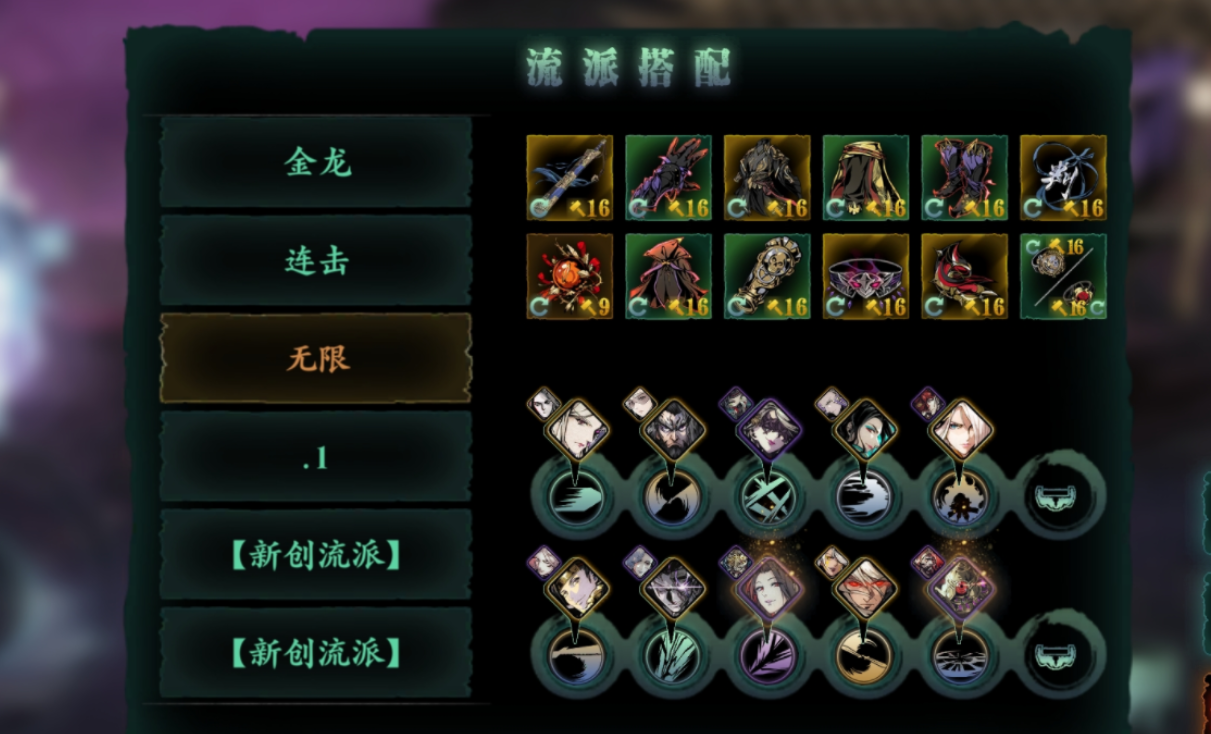The image size is (1211, 734).
Task: Click the red-masked character portrait in second row
Action: click(864, 588)
